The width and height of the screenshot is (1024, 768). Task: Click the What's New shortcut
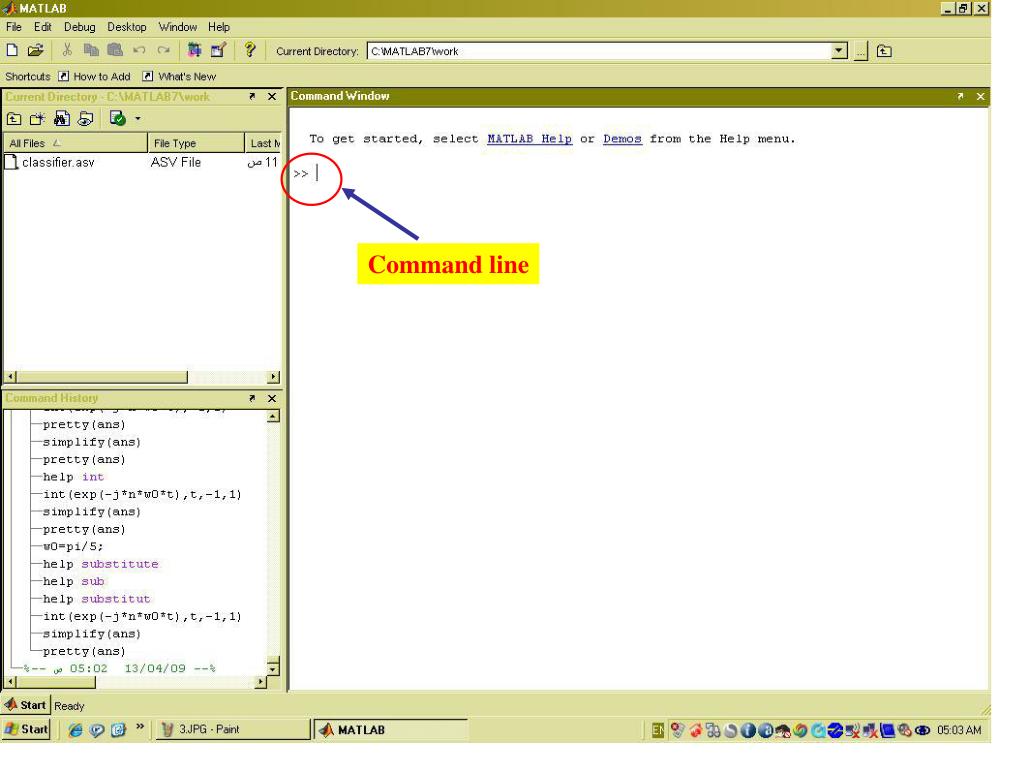click(x=180, y=76)
